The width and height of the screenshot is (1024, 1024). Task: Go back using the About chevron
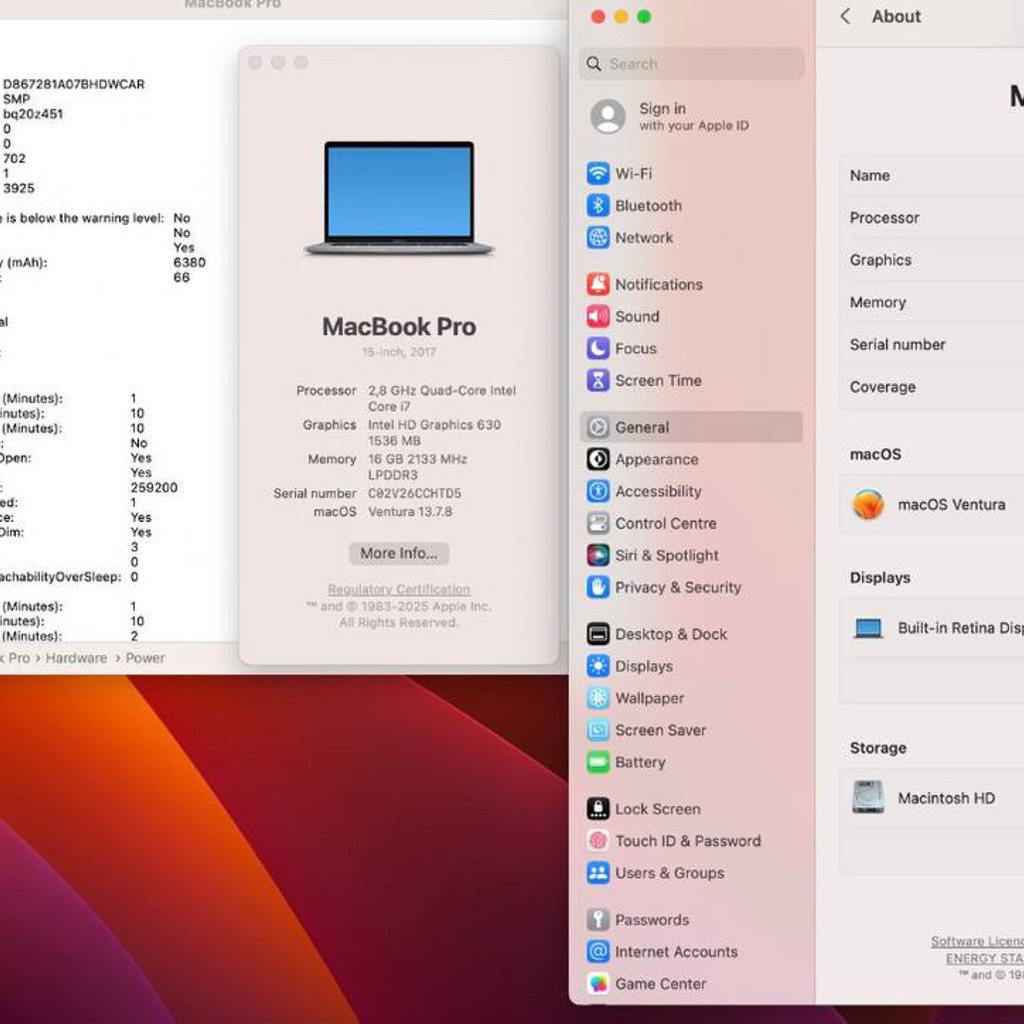tap(845, 16)
